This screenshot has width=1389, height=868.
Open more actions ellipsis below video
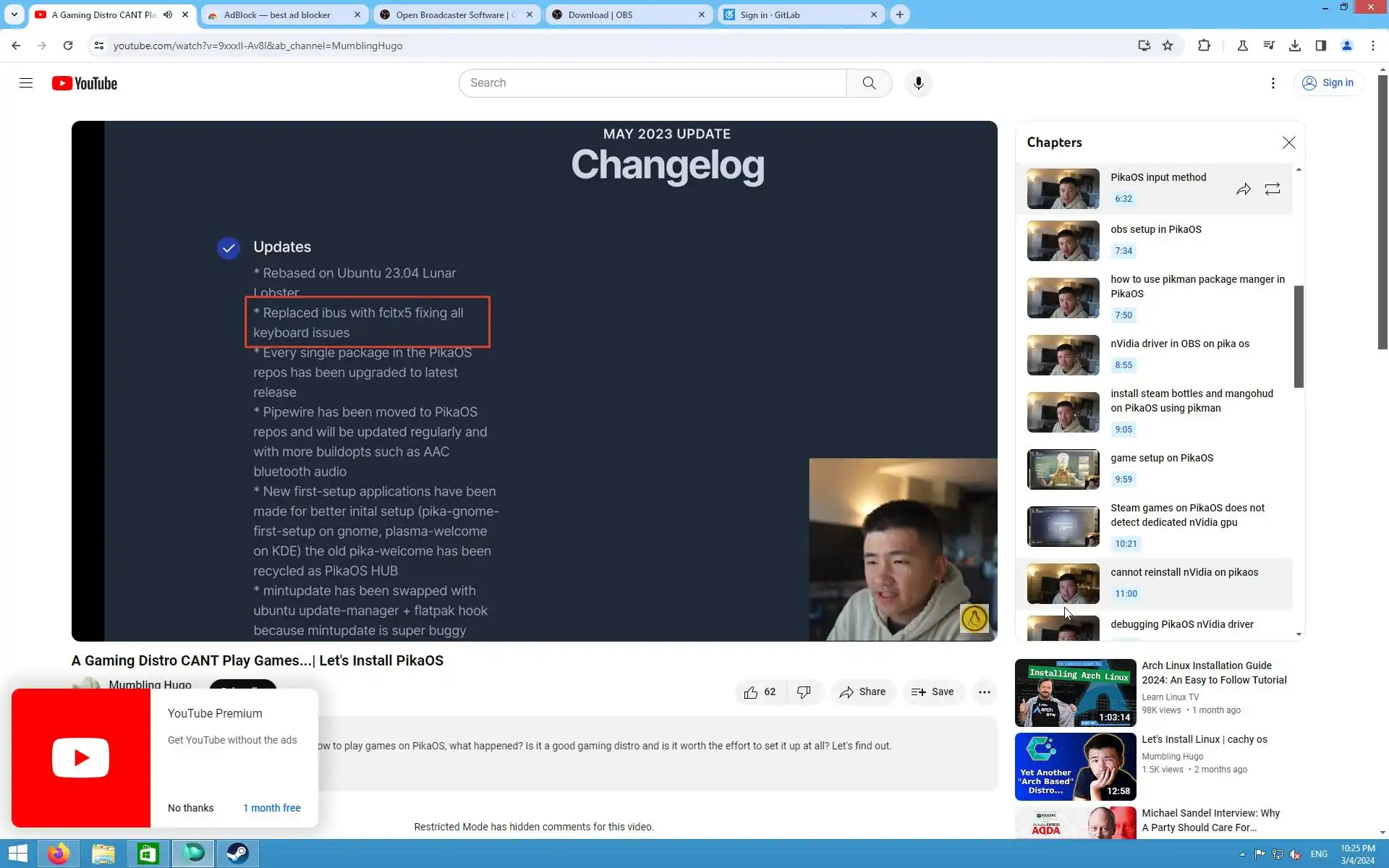(x=984, y=692)
